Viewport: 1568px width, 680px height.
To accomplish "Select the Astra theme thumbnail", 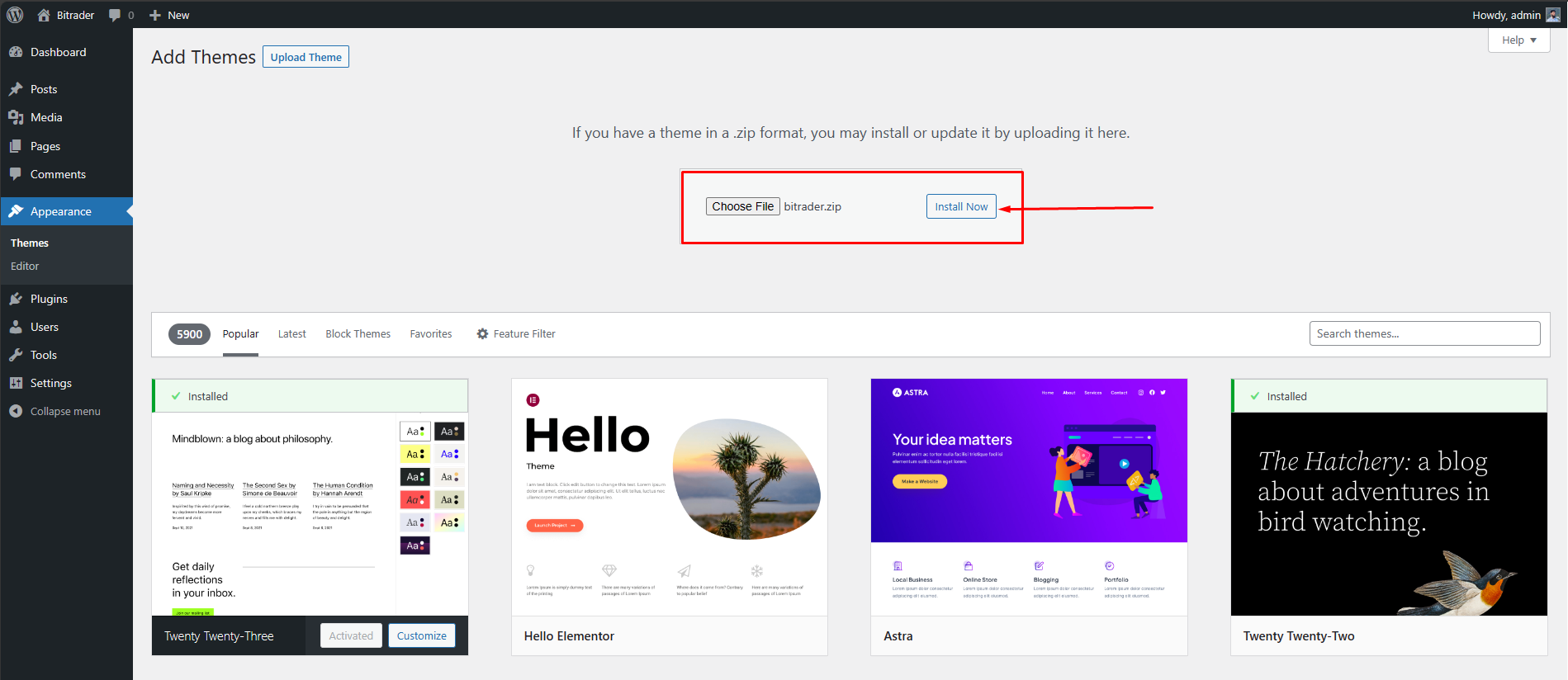I will pos(1028,497).
